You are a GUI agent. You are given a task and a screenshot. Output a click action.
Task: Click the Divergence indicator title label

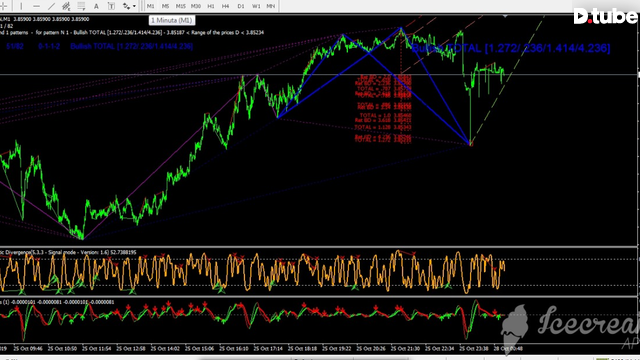pos(68,252)
